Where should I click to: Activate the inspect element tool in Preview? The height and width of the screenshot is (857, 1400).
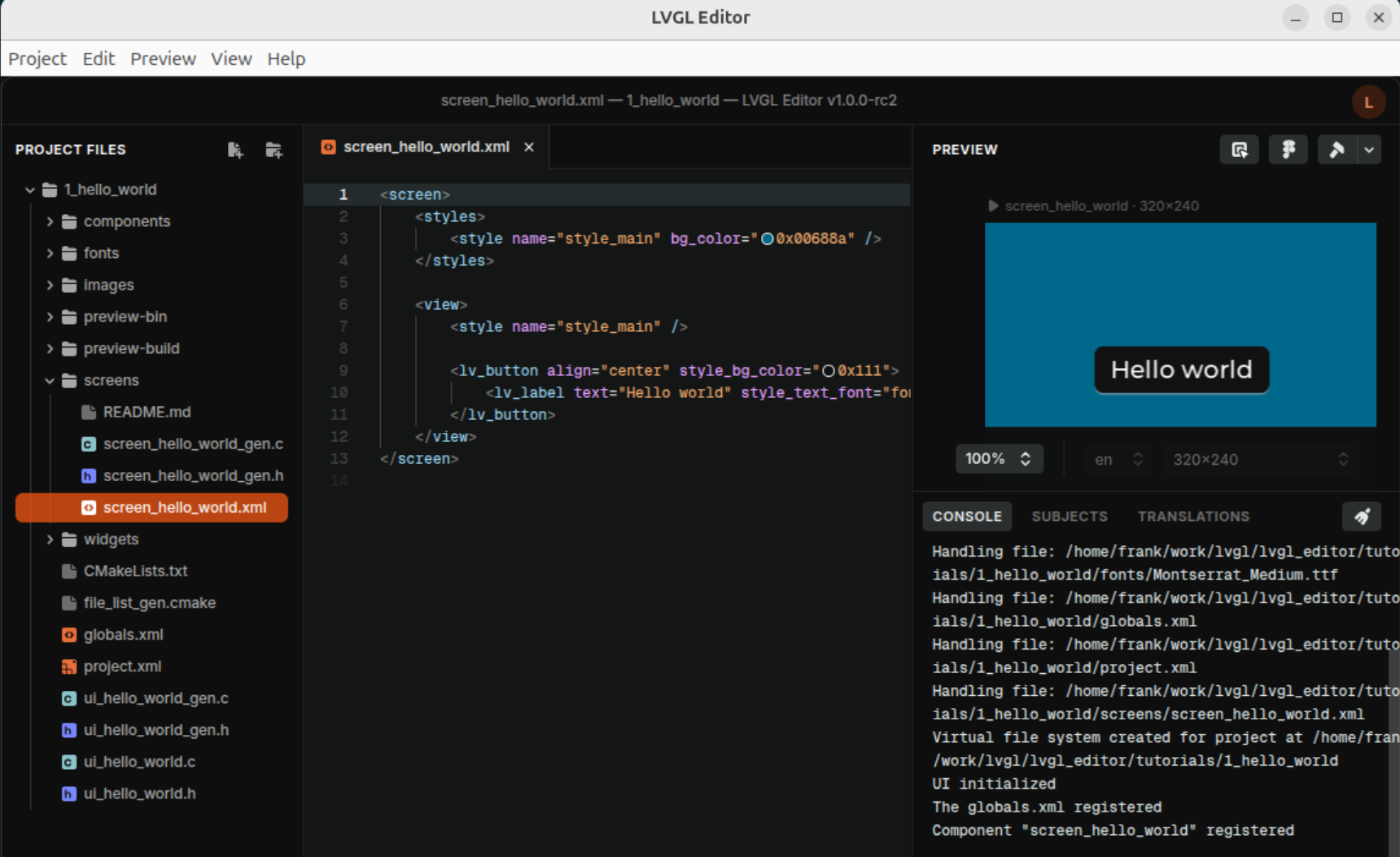pyautogui.click(x=1239, y=150)
